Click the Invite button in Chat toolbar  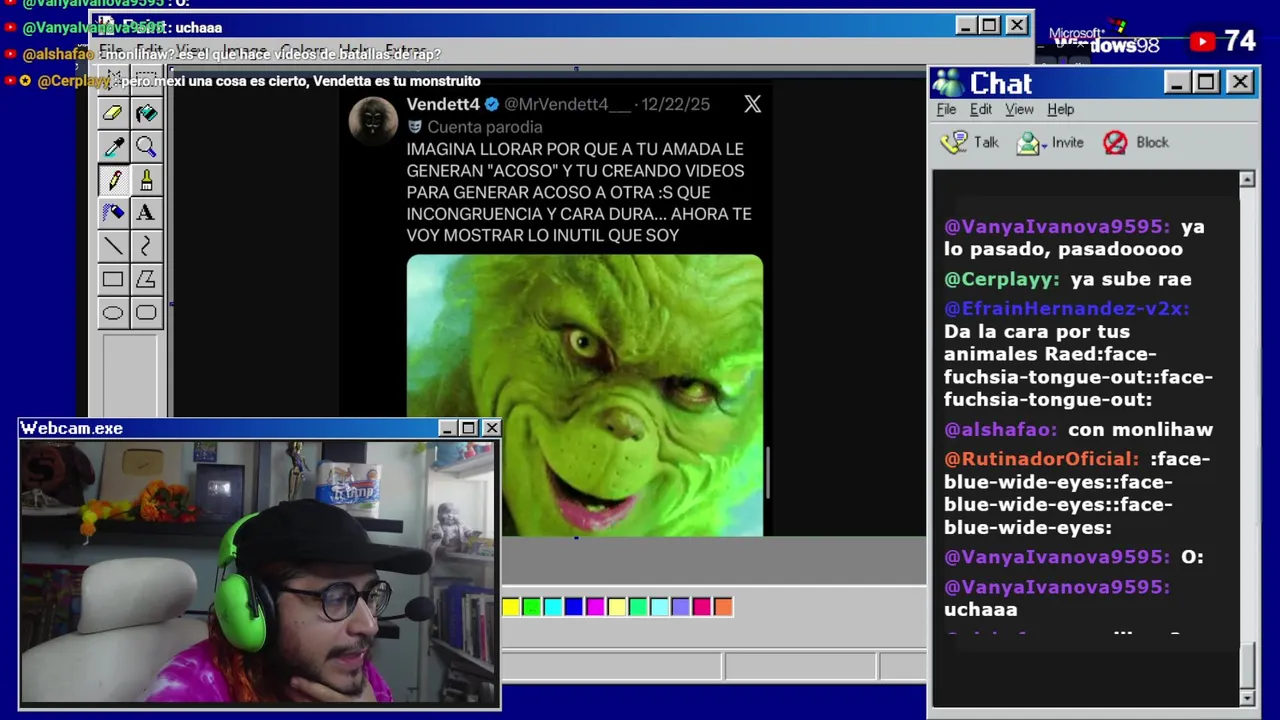pos(1050,142)
